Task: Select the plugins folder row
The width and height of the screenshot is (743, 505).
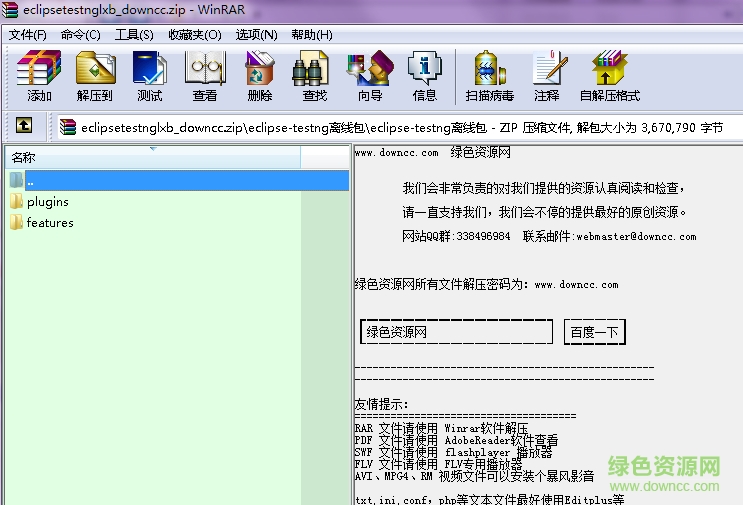Action: click(x=179, y=202)
